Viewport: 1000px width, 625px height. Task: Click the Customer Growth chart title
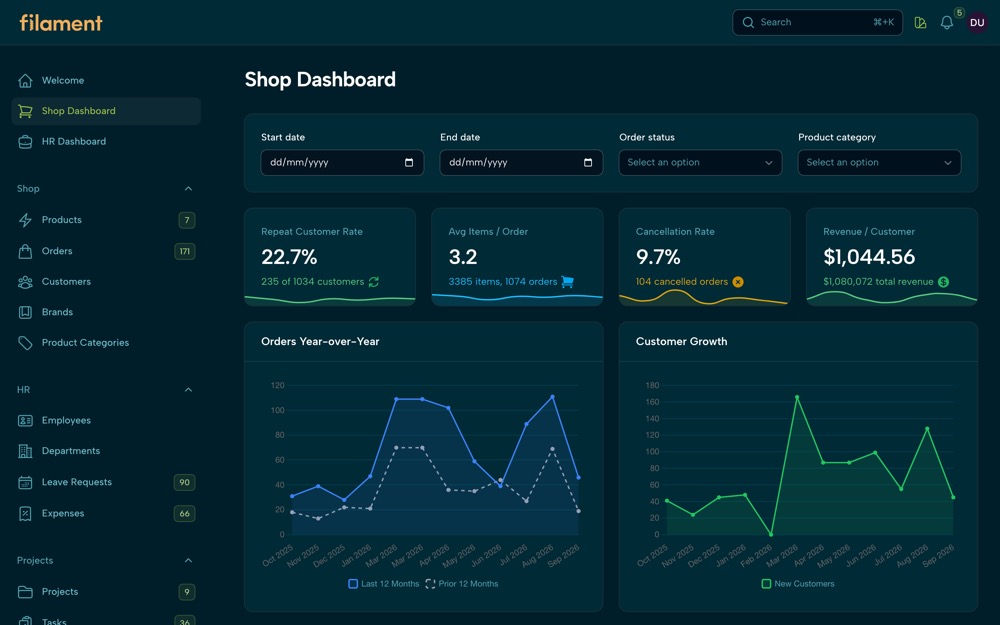(x=682, y=342)
